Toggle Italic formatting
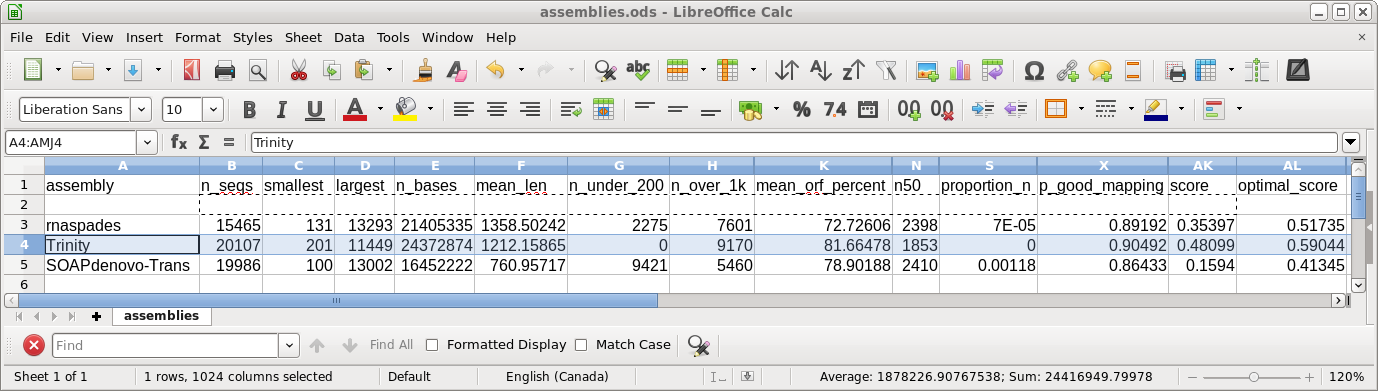 pyautogui.click(x=282, y=109)
